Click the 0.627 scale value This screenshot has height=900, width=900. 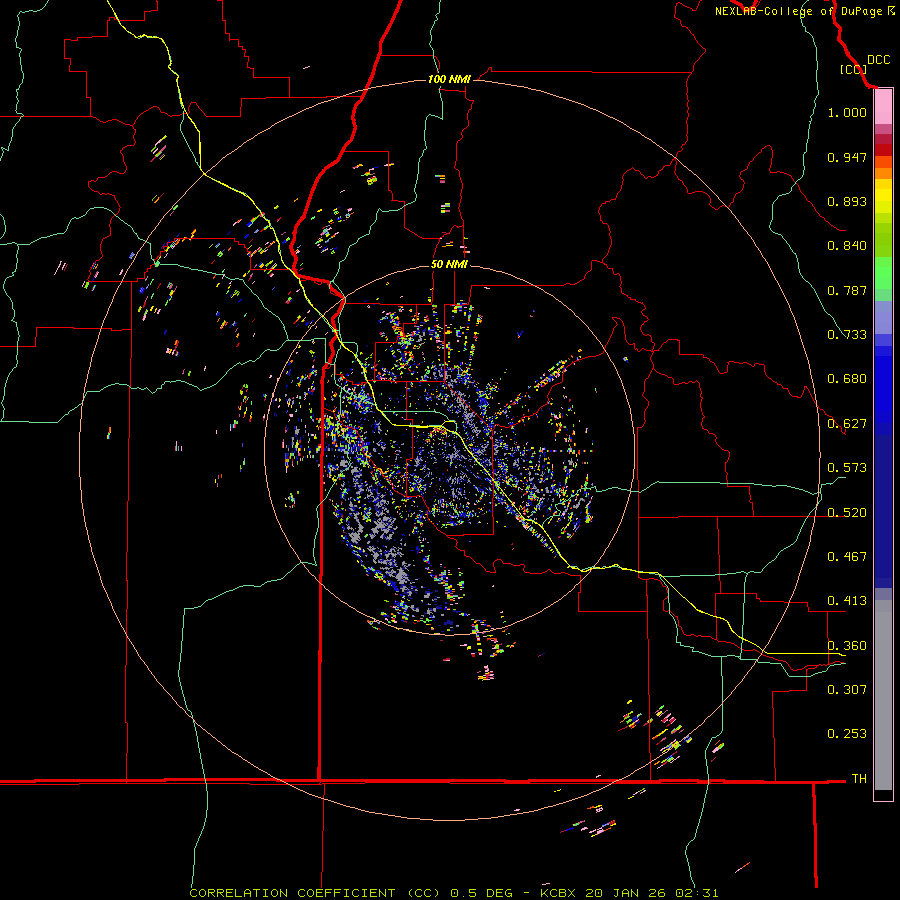point(847,424)
